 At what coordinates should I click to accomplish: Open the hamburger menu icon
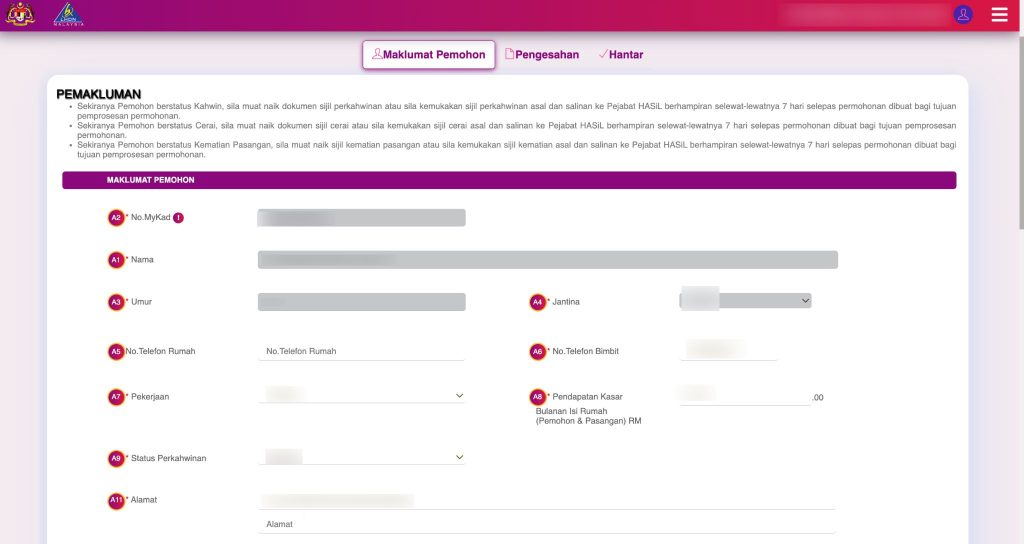(x=999, y=15)
